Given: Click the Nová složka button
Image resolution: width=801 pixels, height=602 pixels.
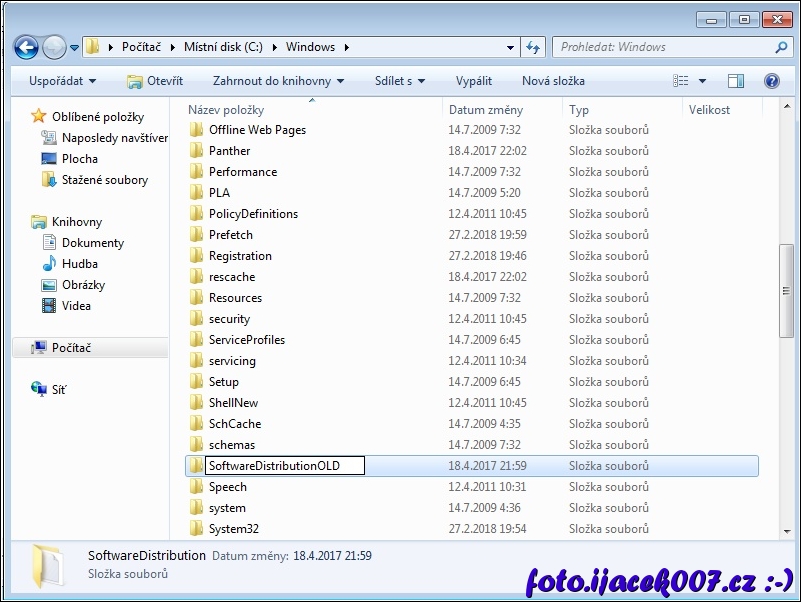Looking at the screenshot, I should tap(553, 81).
